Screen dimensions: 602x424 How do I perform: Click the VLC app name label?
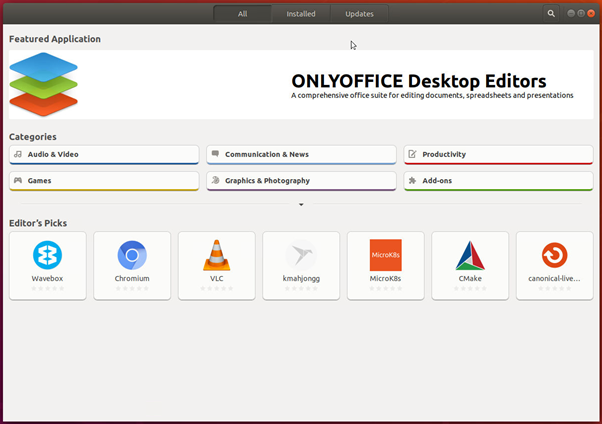coord(217,278)
